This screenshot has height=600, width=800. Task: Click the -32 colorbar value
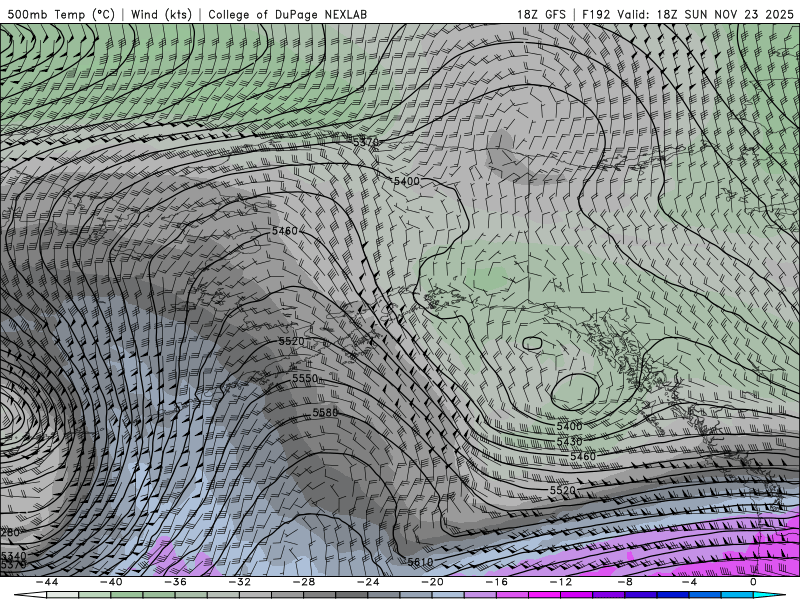point(240,582)
